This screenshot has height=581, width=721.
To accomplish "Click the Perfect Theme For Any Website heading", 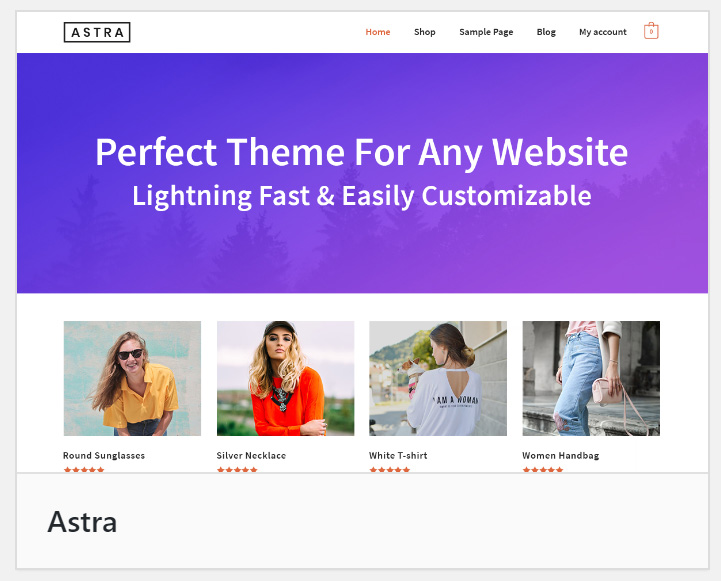I will pos(361,152).
